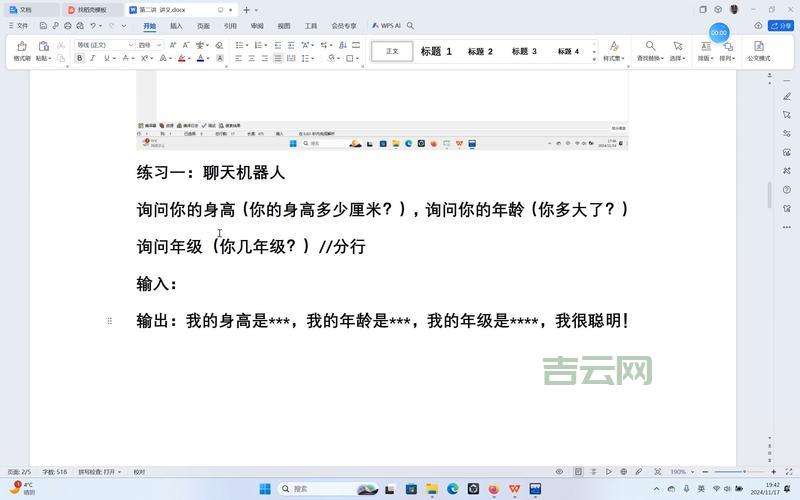Click the Format Painter (格式刷) icon
This screenshot has width=800, height=500.
tap(22, 46)
